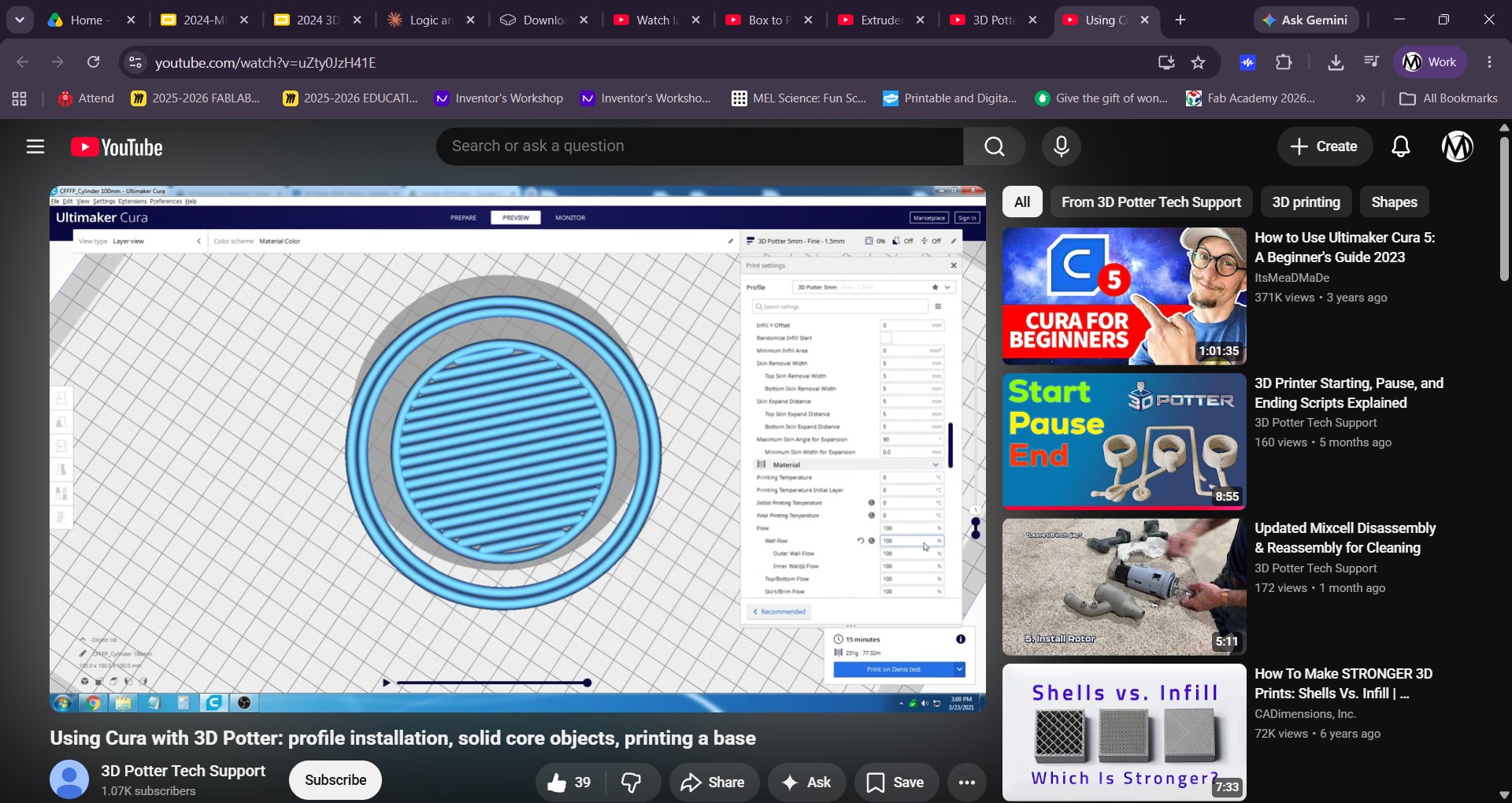Switch to the Extruder tab

880,20
